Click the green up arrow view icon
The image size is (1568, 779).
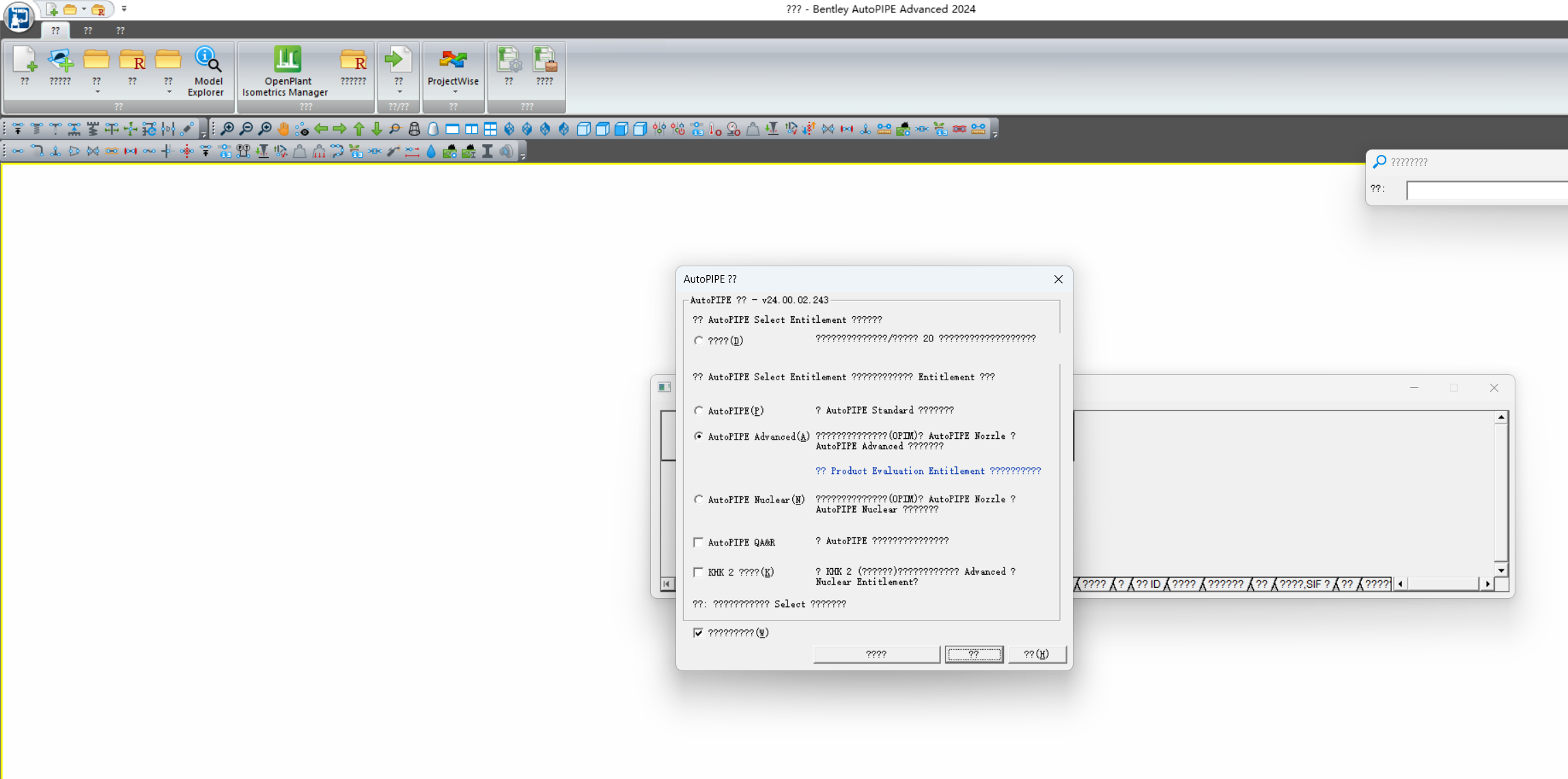pos(359,129)
